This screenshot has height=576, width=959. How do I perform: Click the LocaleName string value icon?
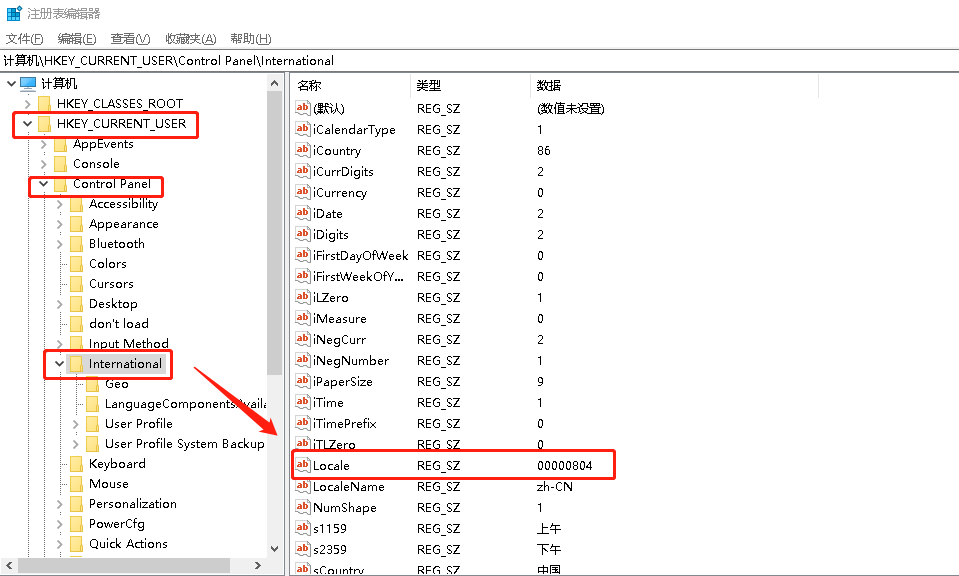(x=303, y=487)
